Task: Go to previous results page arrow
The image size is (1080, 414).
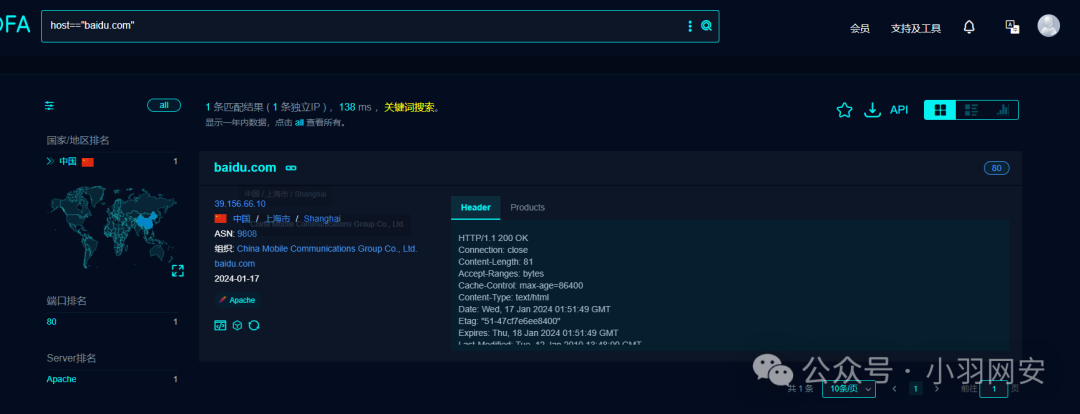Action: pyautogui.click(x=894, y=389)
